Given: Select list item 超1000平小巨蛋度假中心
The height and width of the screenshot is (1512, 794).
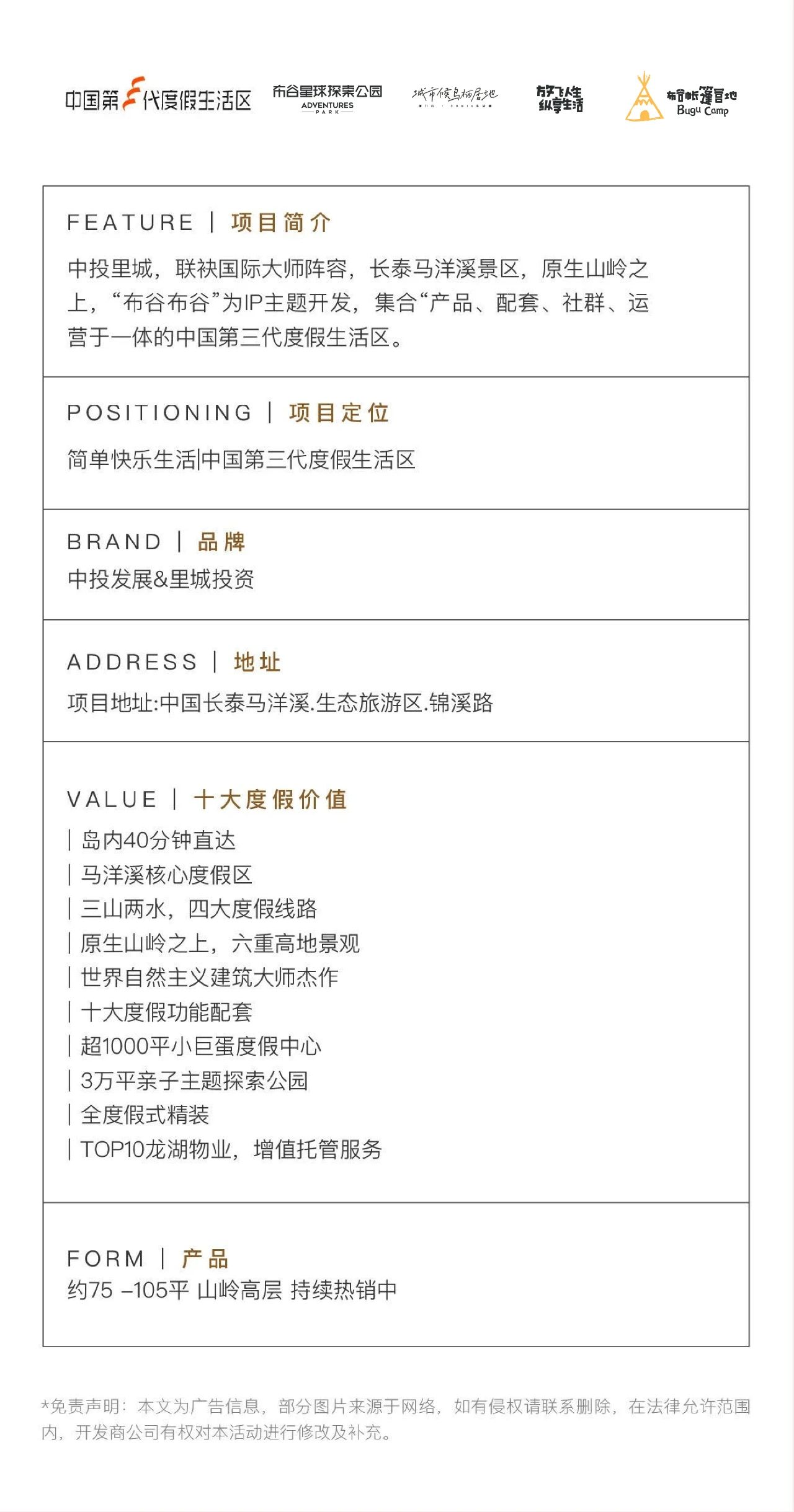Looking at the screenshot, I should pyautogui.click(x=195, y=1046).
